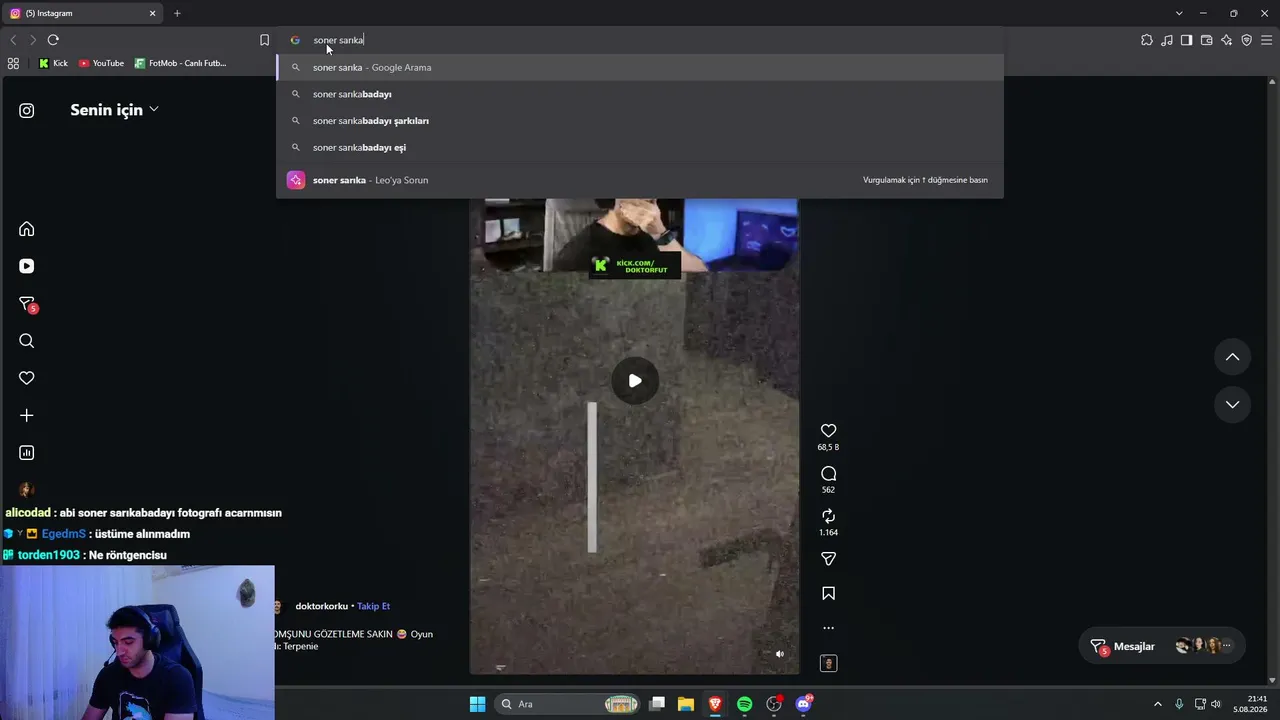
Task: Ask Leo about "soner sarıka"
Action: tap(640, 180)
